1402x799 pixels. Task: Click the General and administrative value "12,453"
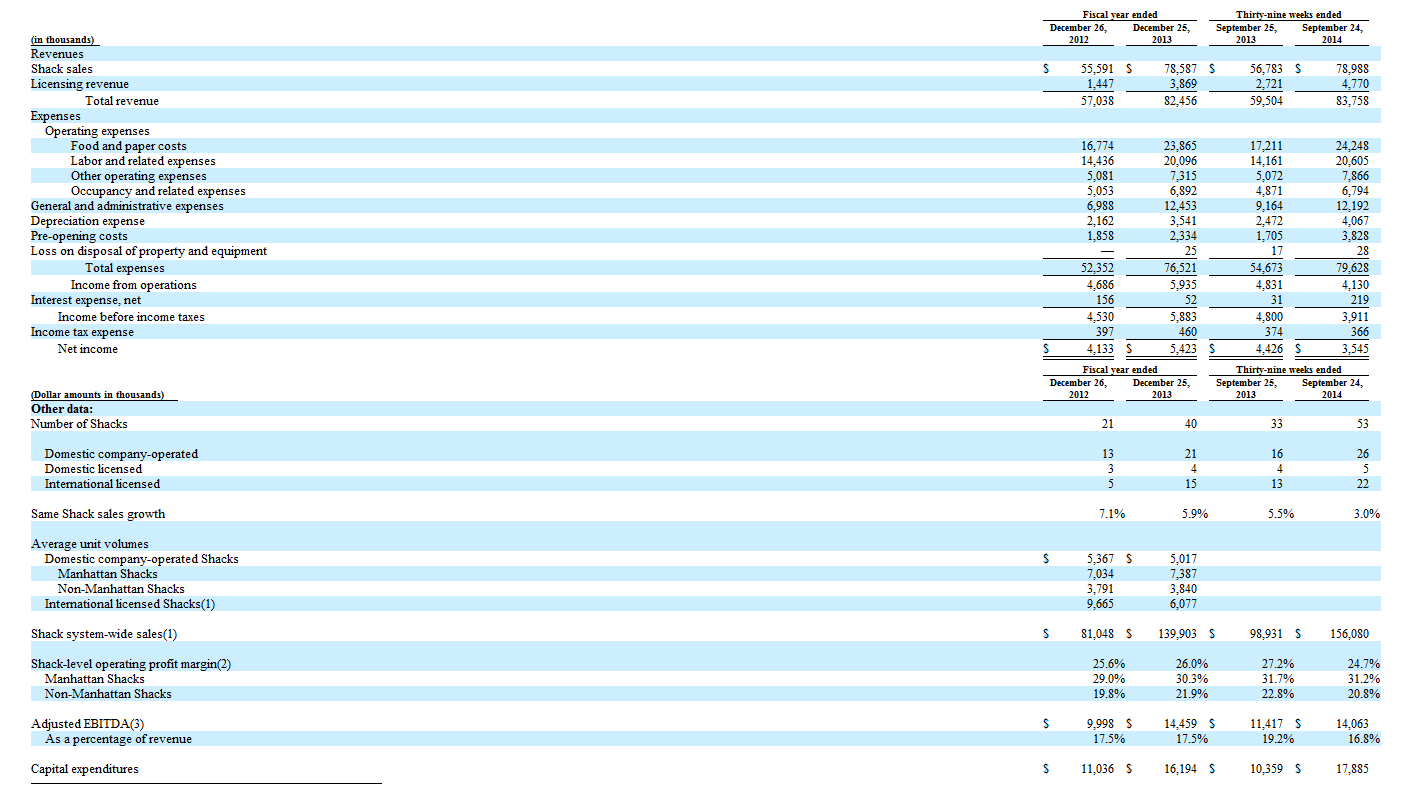click(x=1180, y=206)
